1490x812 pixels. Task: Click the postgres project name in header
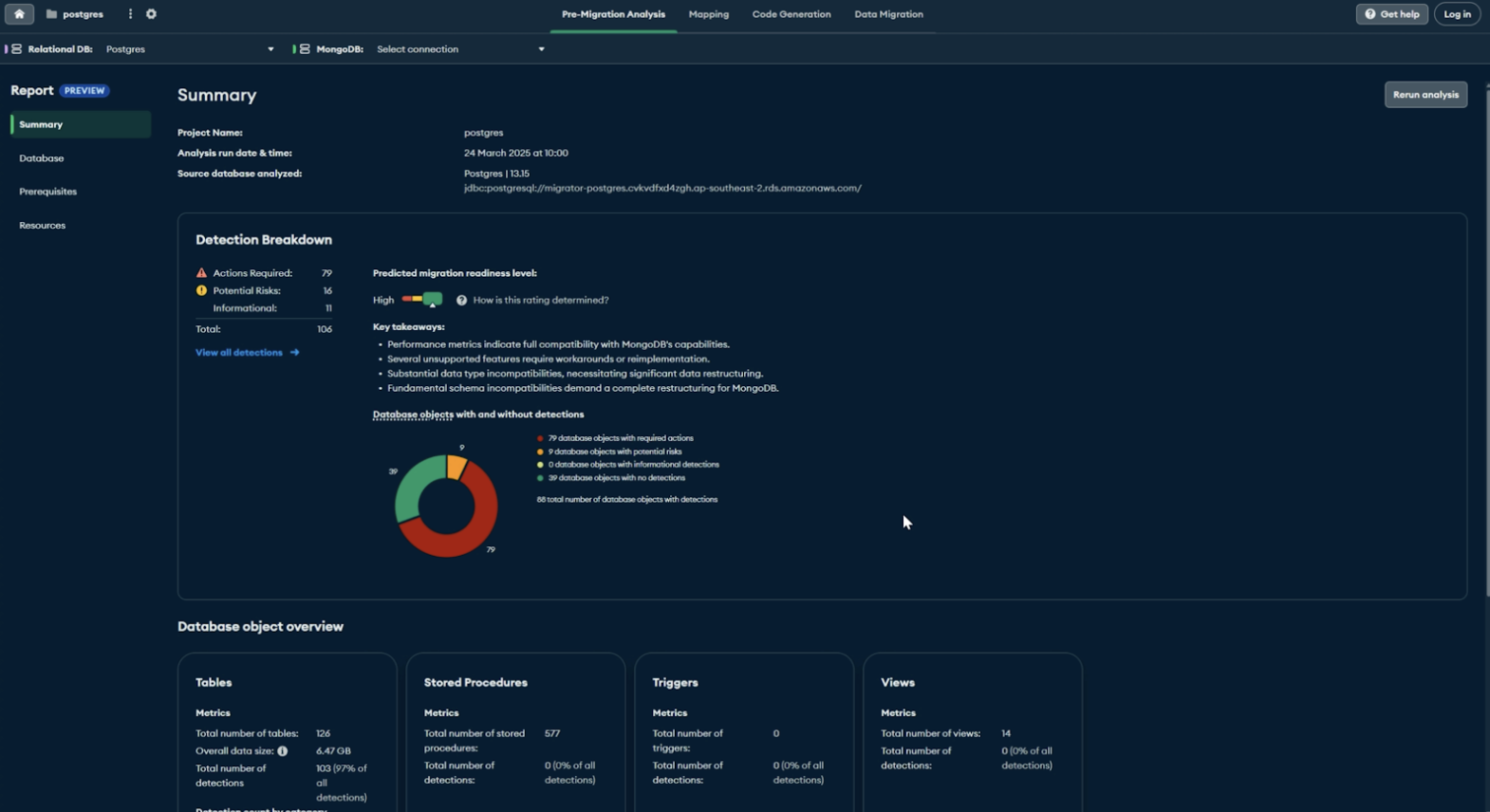pyautogui.click(x=83, y=14)
